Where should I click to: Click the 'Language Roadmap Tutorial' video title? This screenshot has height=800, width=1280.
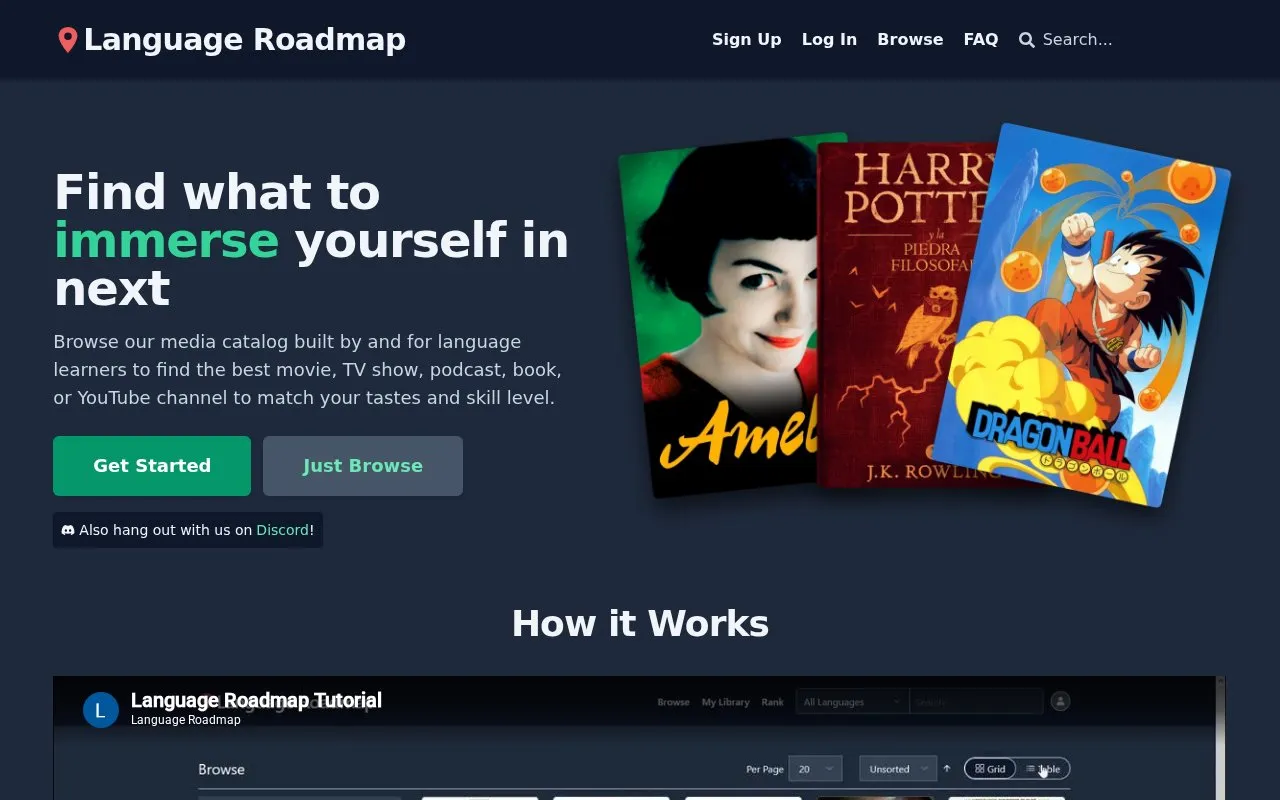click(x=256, y=700)
